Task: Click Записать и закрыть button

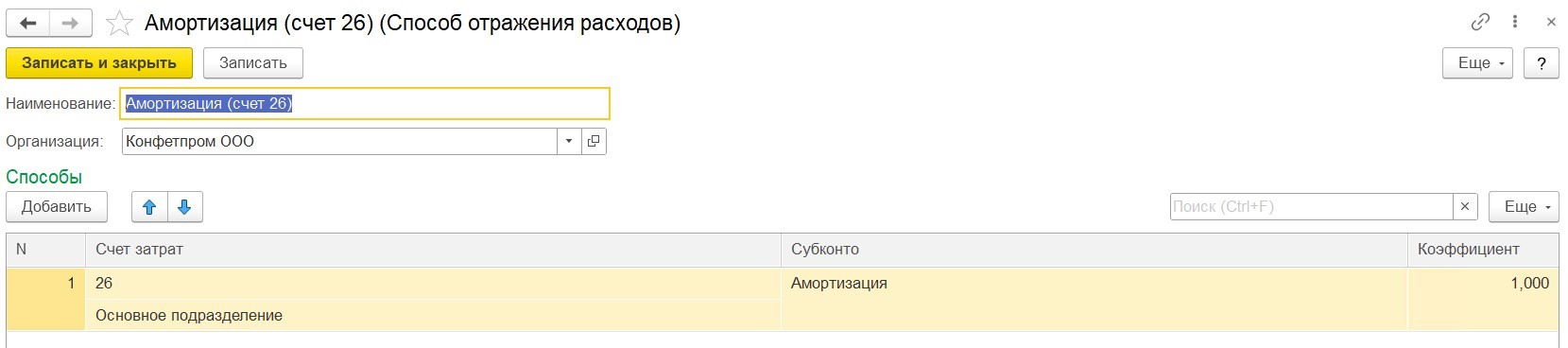Action: [x=99, y=63]
